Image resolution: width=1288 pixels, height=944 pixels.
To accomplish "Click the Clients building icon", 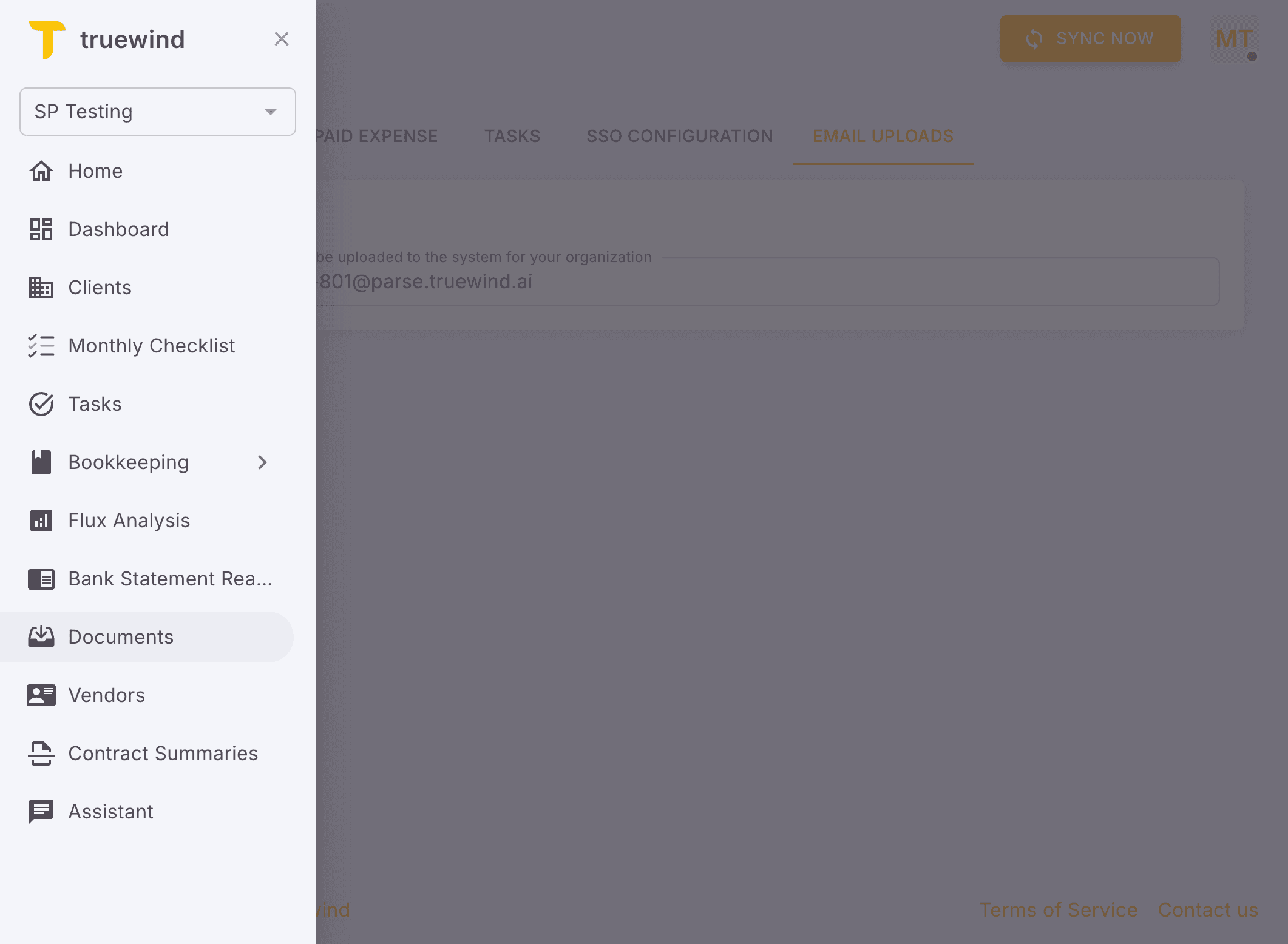I will tap(41, 288).
